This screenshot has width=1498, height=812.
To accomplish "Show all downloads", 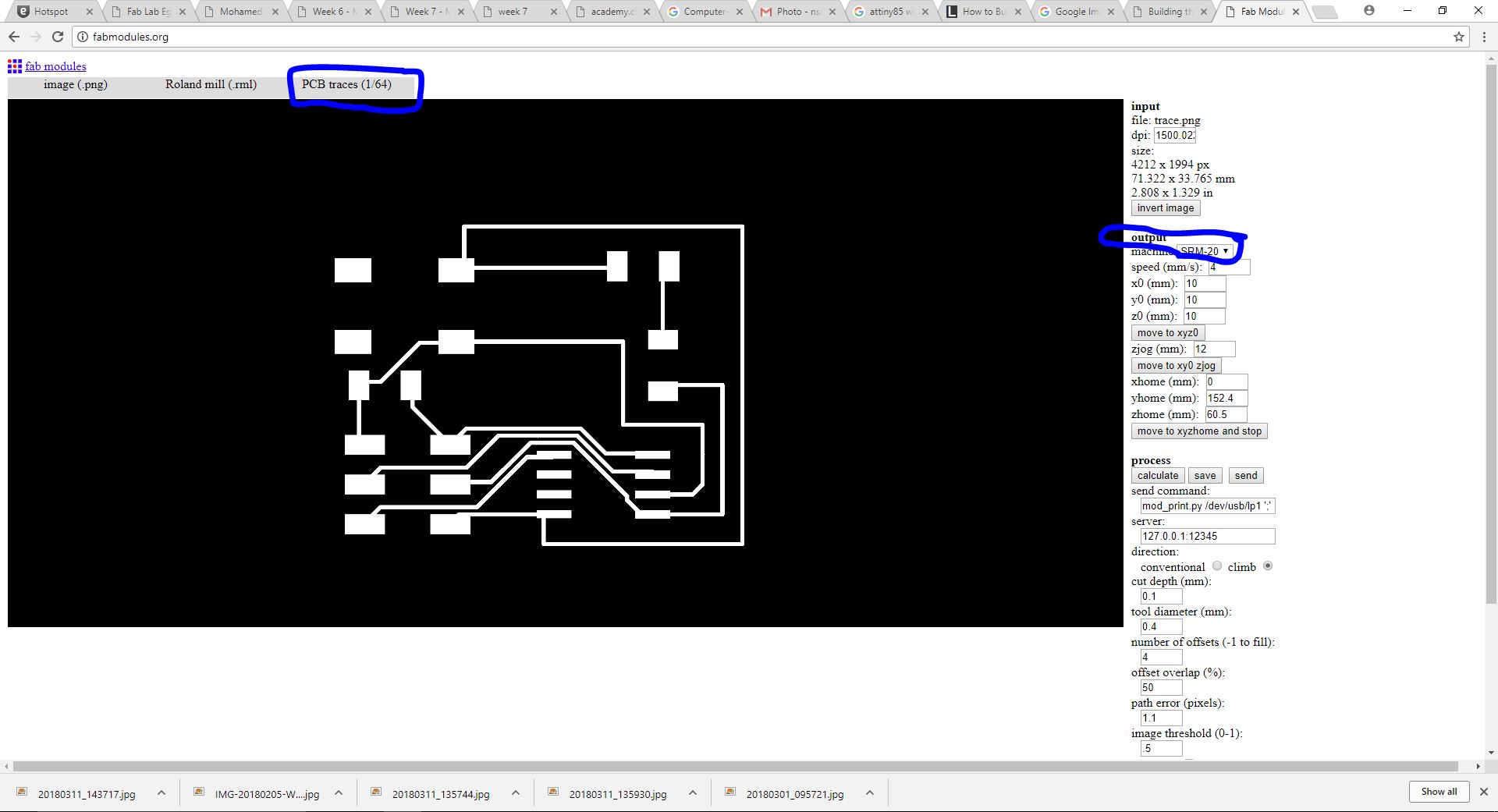I will click(x=1439, y=792).
